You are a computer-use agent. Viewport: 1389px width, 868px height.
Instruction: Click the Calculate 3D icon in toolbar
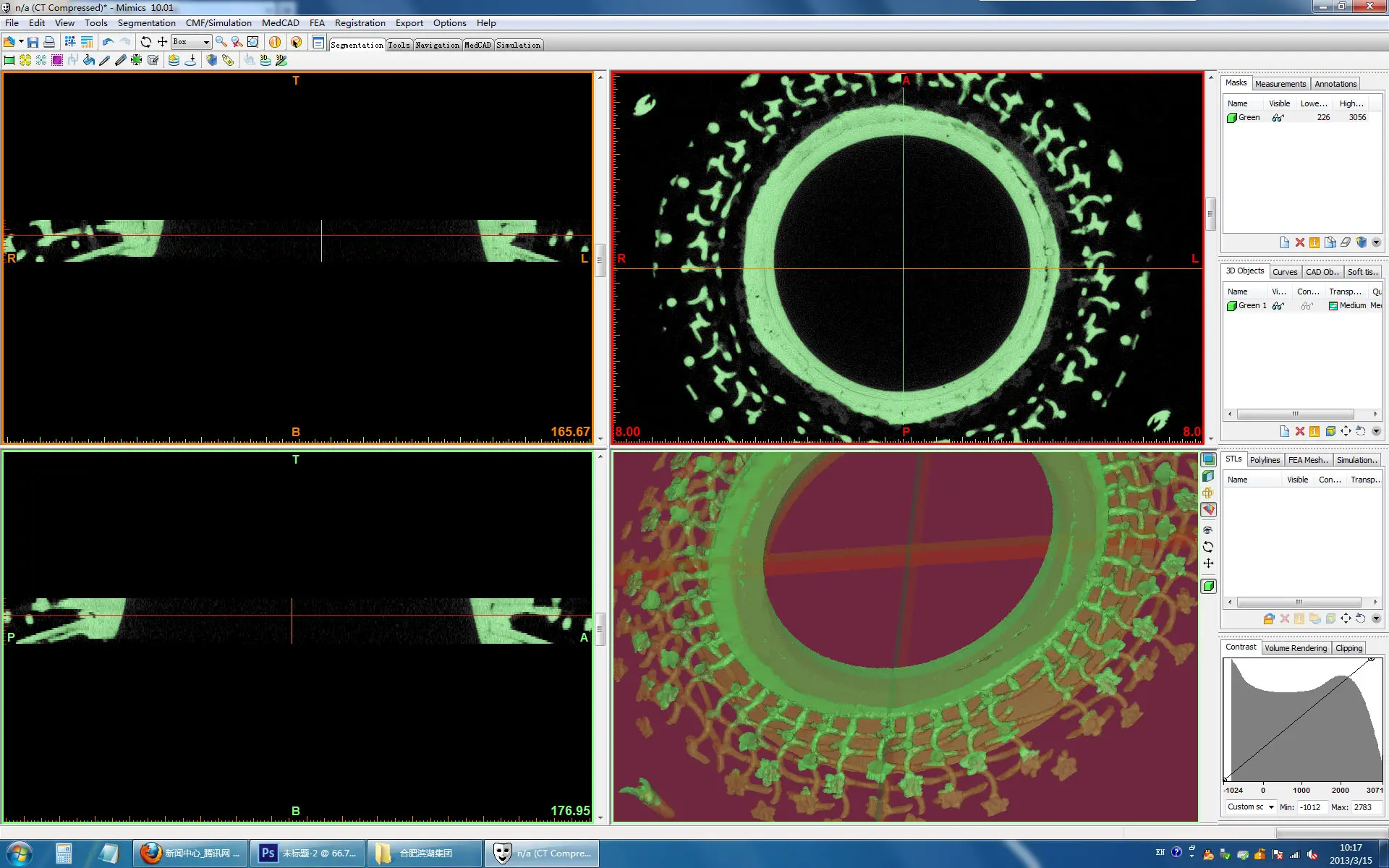pyautogui.click(x=211, y=60)
